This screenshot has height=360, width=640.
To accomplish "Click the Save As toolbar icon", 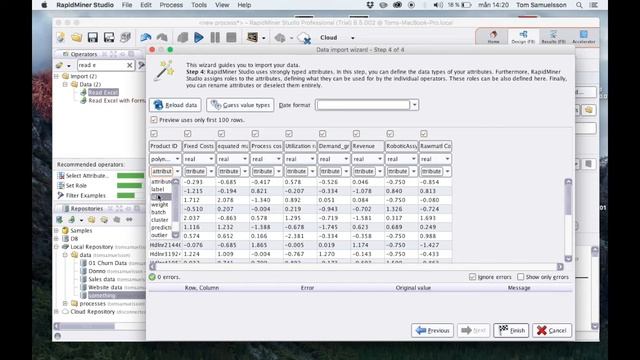I will 109,38.
